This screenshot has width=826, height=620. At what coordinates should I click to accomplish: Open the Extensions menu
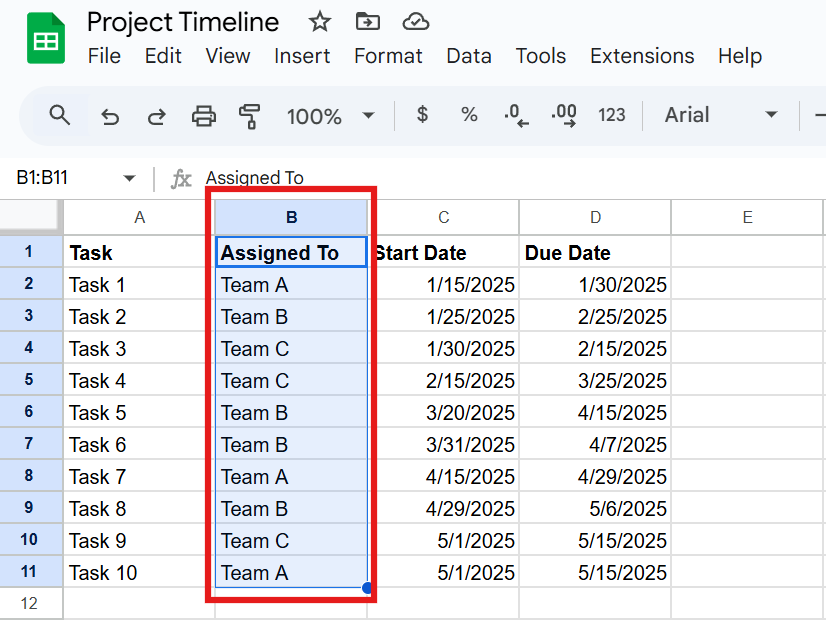[642, 56]
